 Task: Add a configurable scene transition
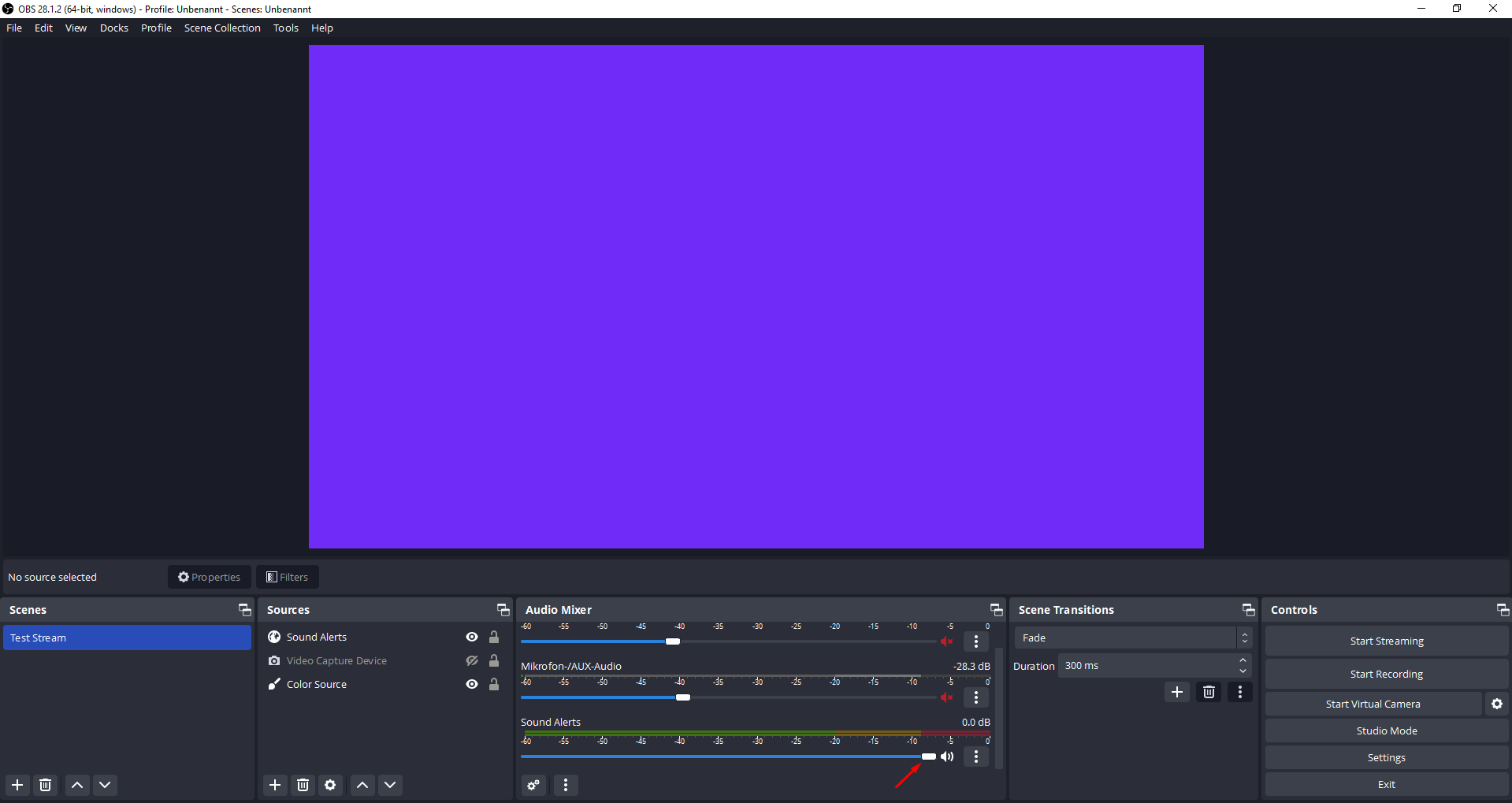point(1177,692)
